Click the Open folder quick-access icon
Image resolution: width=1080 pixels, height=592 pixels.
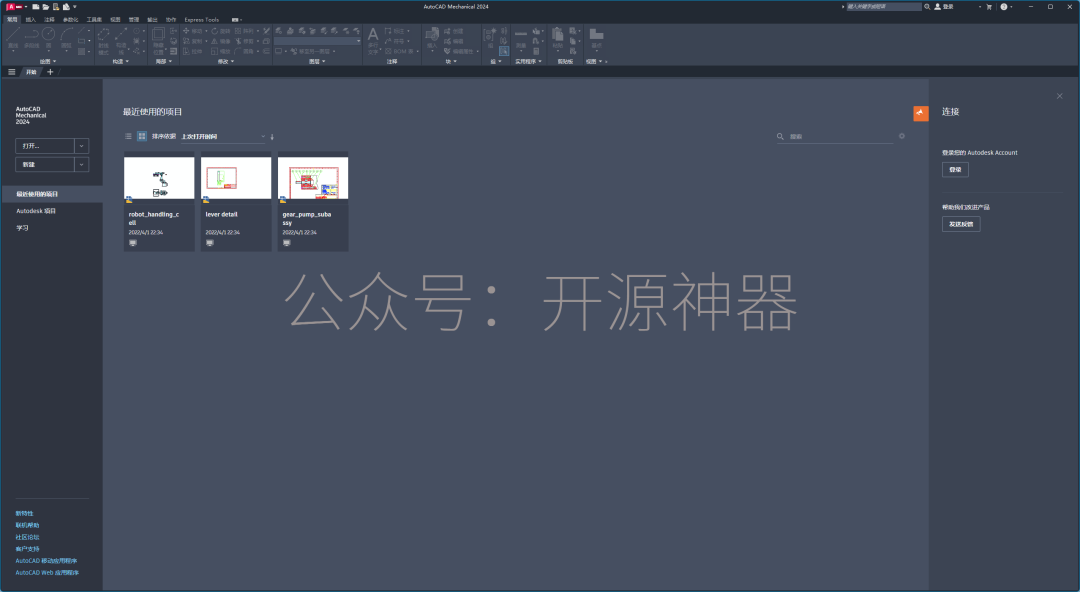pyautogui.click(x=45, y=7)
